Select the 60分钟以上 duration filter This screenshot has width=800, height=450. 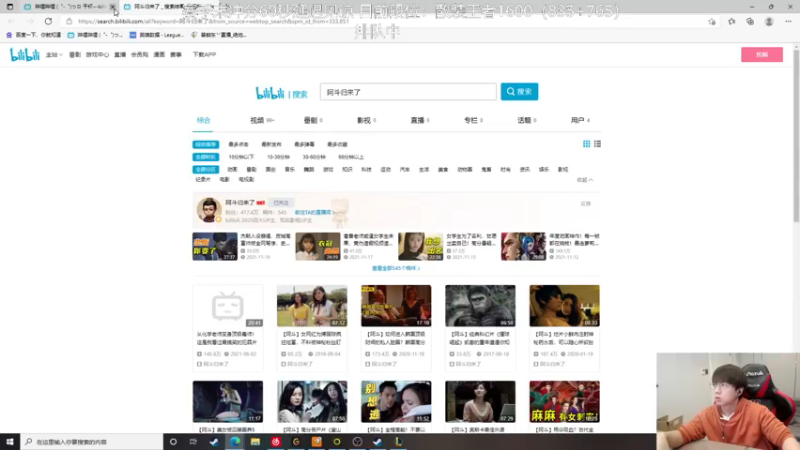point(351,157)
